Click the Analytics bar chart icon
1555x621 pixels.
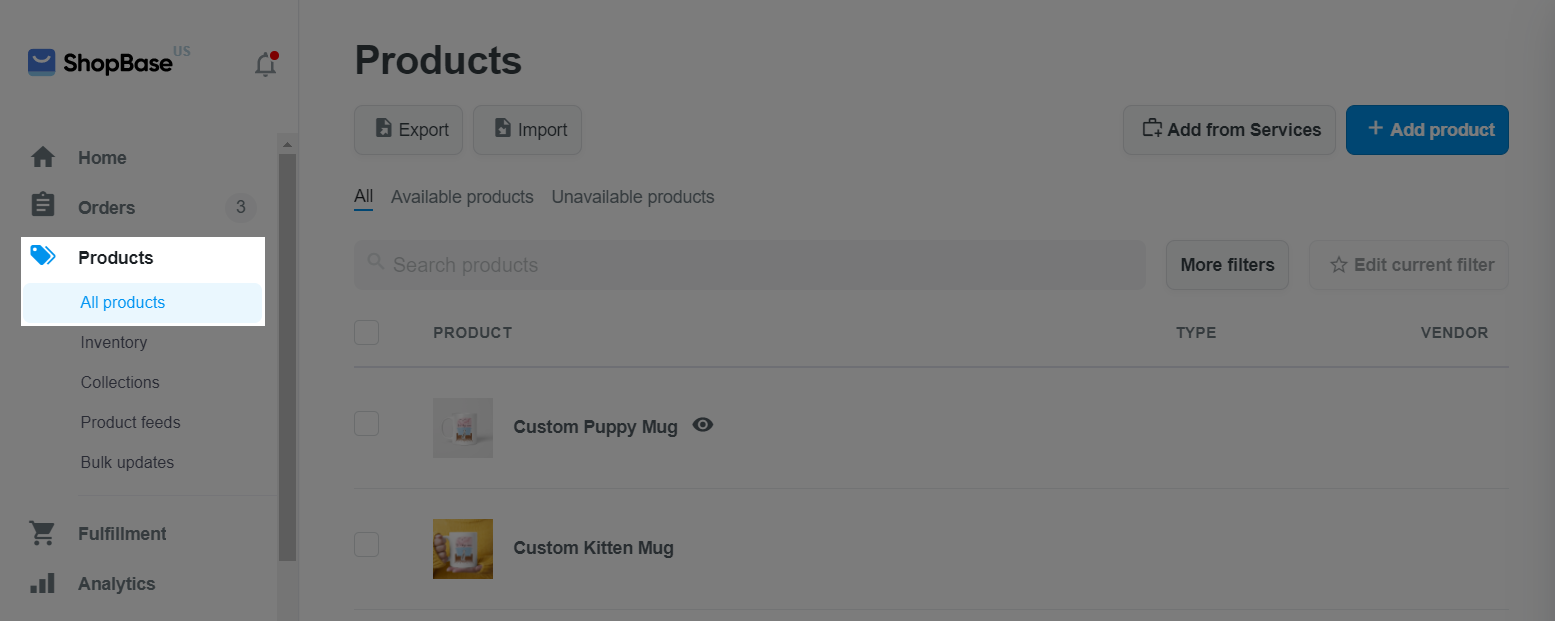coord(43,583)
